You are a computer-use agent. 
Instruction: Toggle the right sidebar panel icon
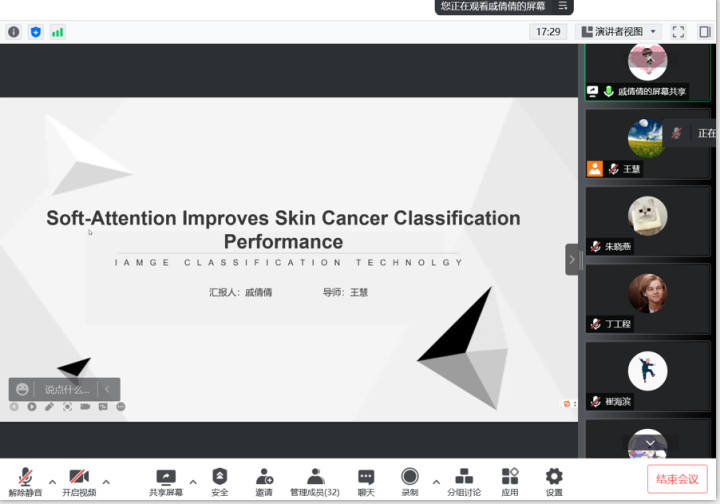pyautogui.click(x=705, y=32)
